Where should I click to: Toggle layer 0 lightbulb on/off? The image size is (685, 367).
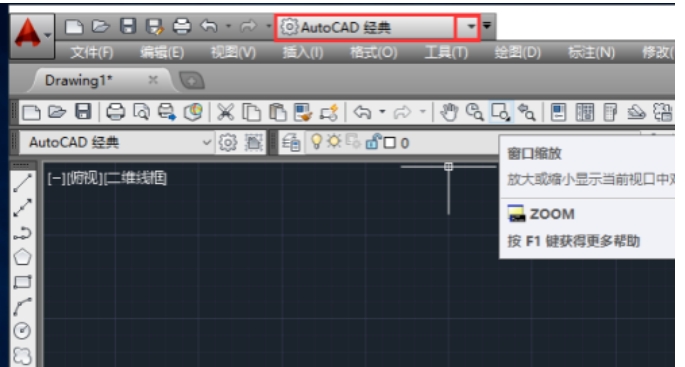(316, 142)
